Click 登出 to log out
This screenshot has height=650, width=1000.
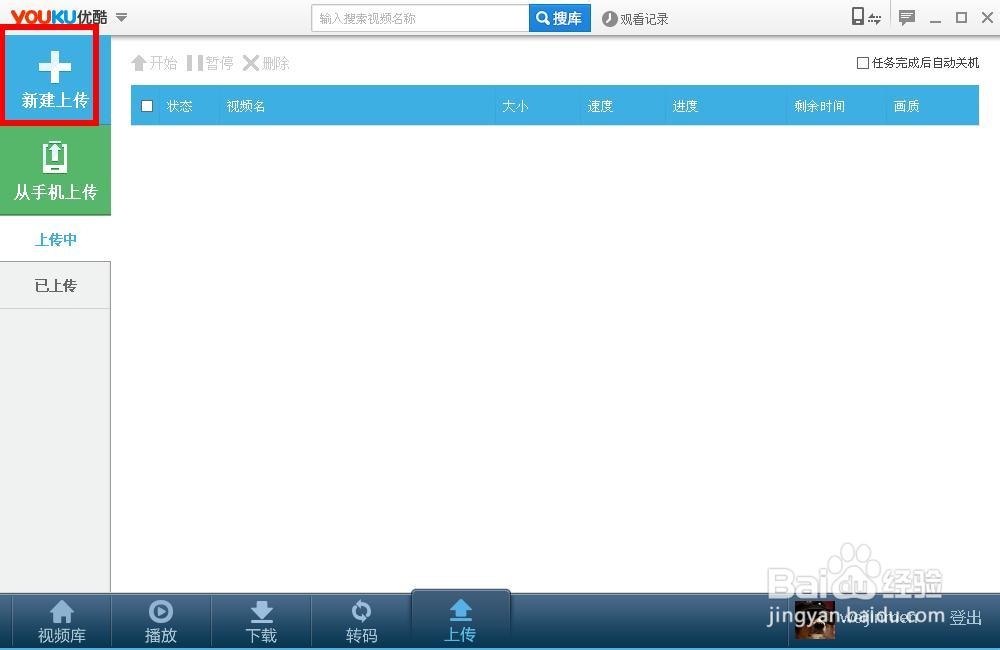point(966,618)
